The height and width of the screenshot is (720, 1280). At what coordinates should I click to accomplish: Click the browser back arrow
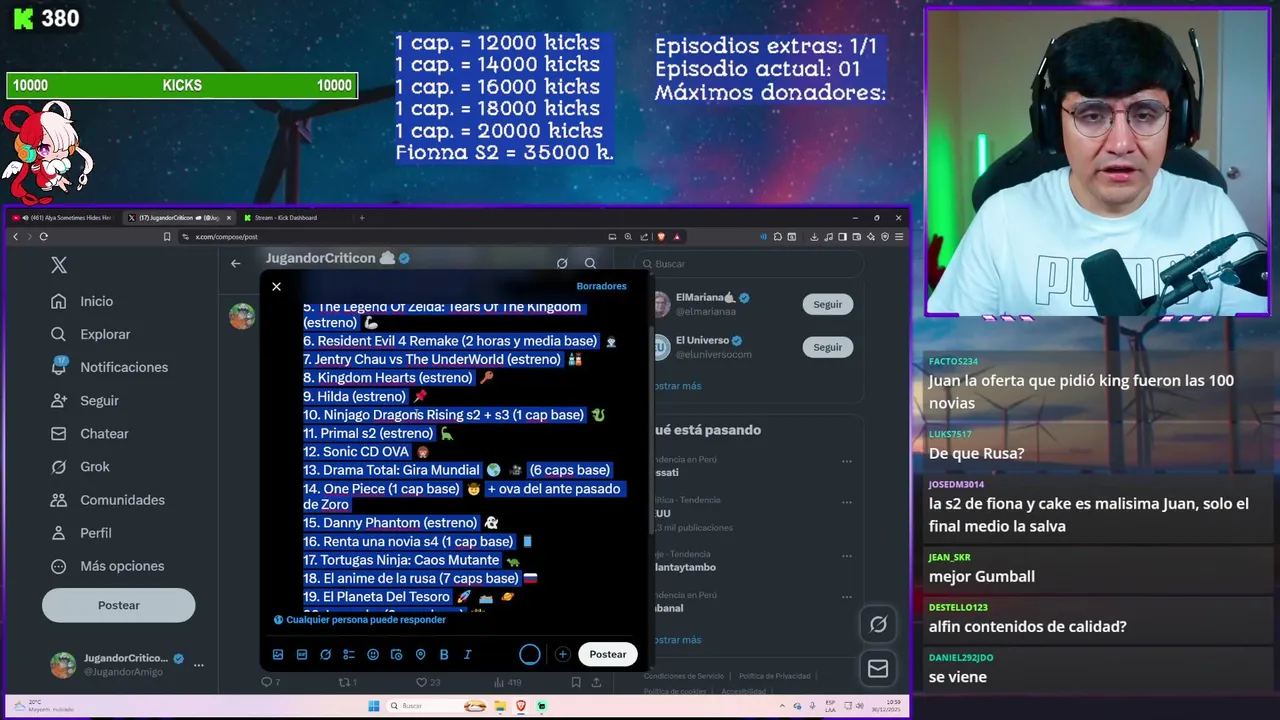pos(15,237)
